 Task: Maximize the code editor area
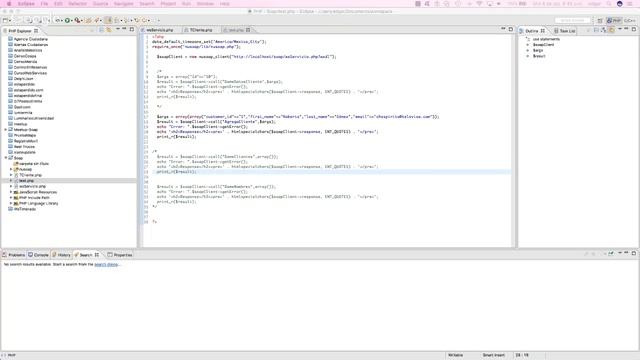[x=511, y=29]
